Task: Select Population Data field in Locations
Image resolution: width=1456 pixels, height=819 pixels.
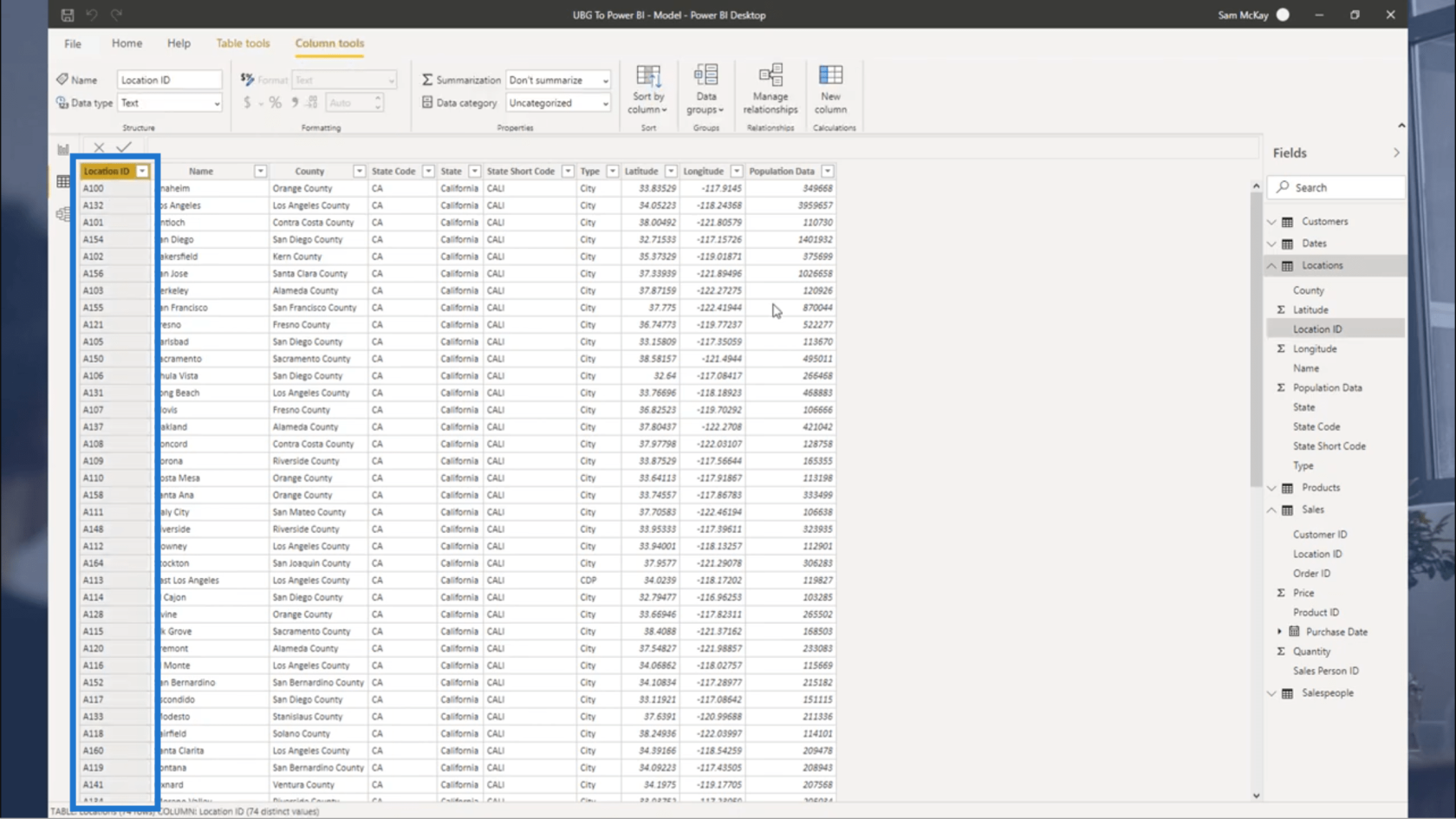Action: point(1327,388)
